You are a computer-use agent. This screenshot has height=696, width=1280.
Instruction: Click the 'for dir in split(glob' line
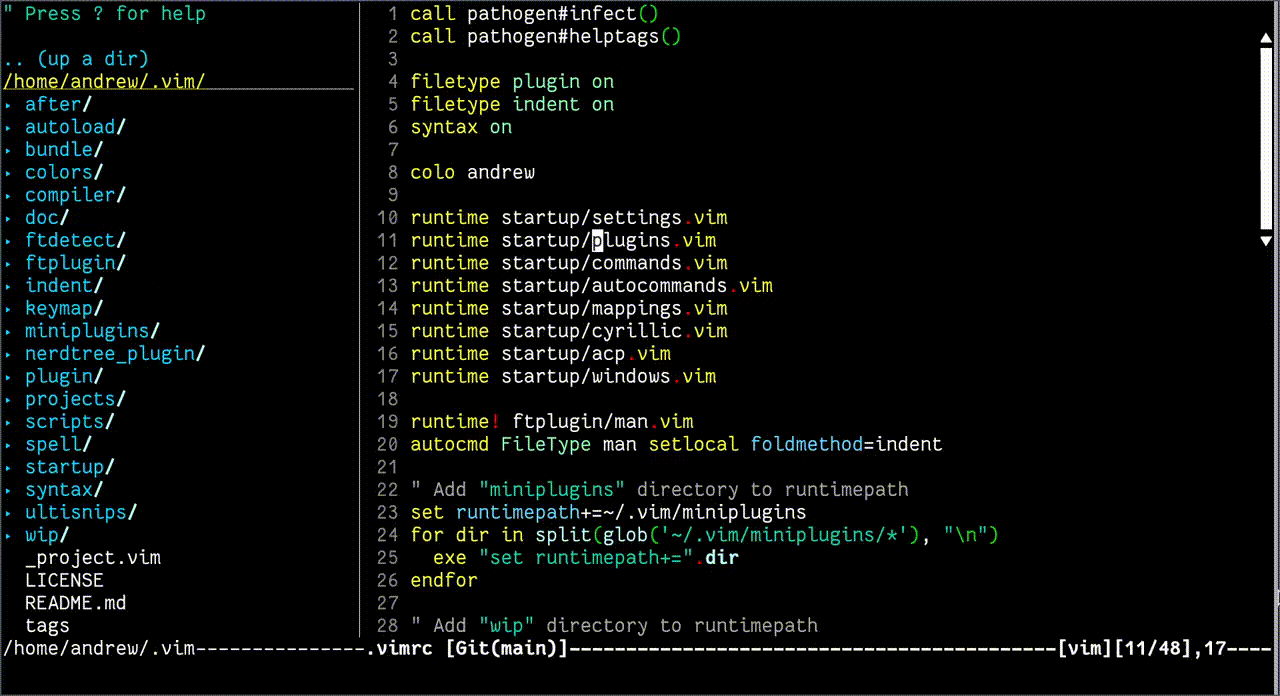705,535
